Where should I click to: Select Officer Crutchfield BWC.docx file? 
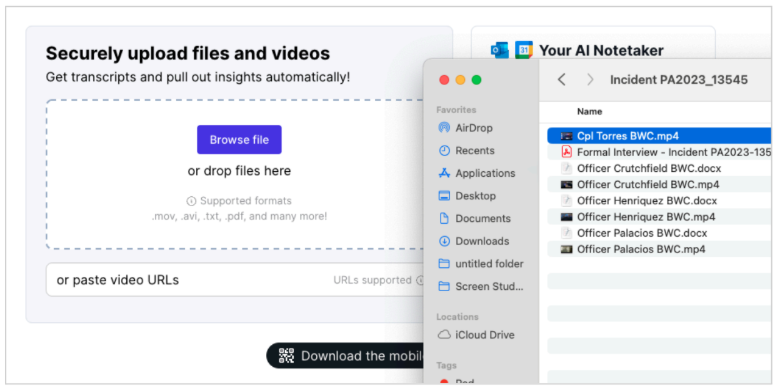pos(659,168)
